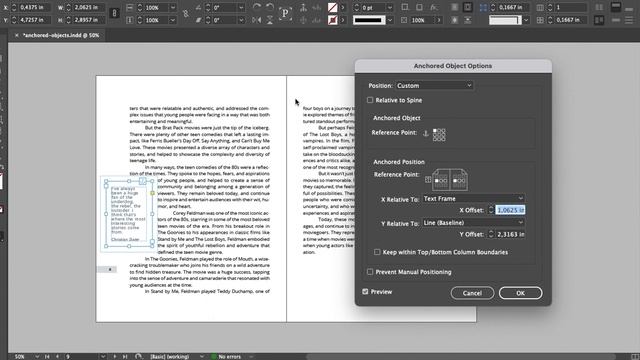Open the Position Custom dropdown

434,85
